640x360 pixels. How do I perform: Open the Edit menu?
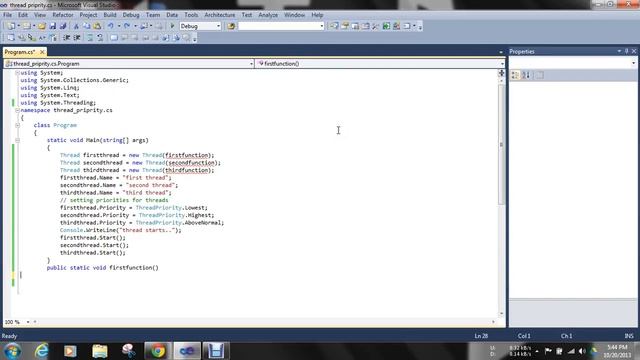pyautogui.click(x=23, y=15)
